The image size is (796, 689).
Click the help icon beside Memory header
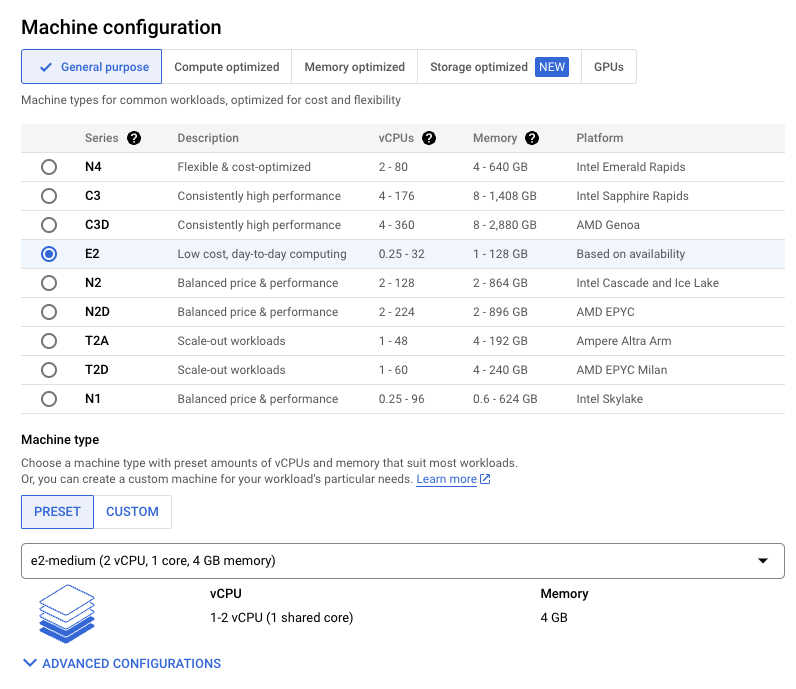532,138
